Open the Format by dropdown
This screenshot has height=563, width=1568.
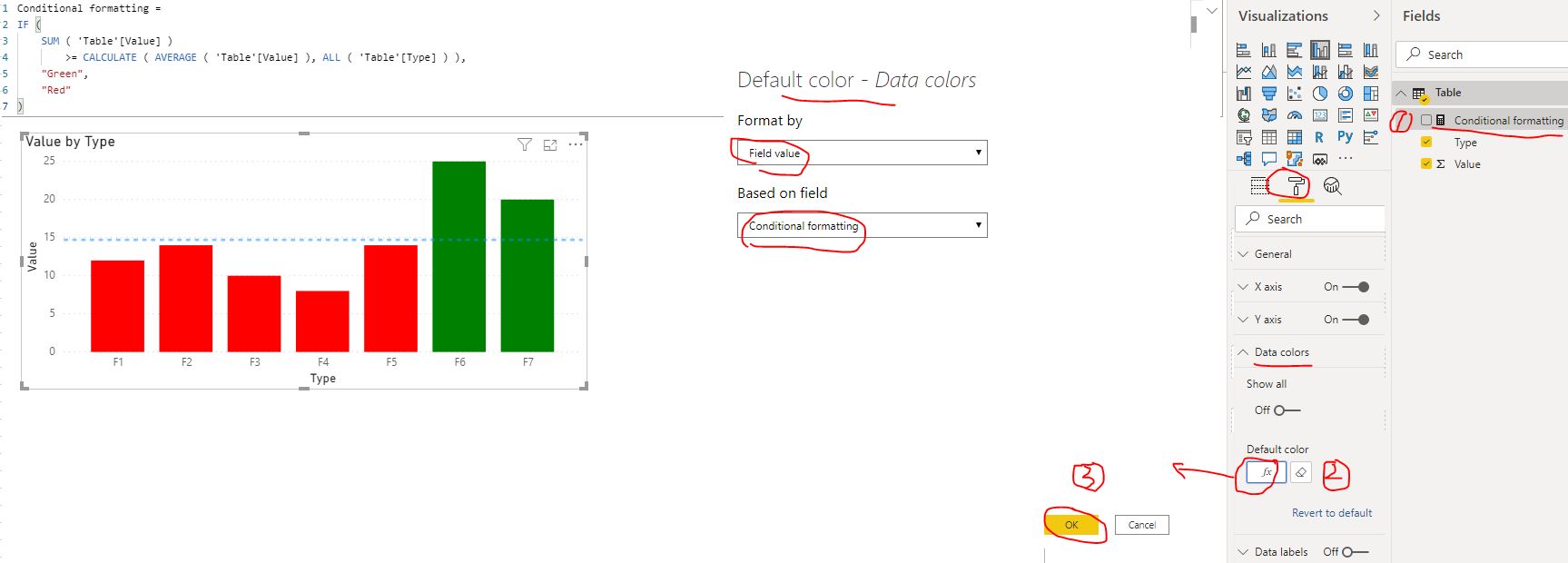[862, 153]
